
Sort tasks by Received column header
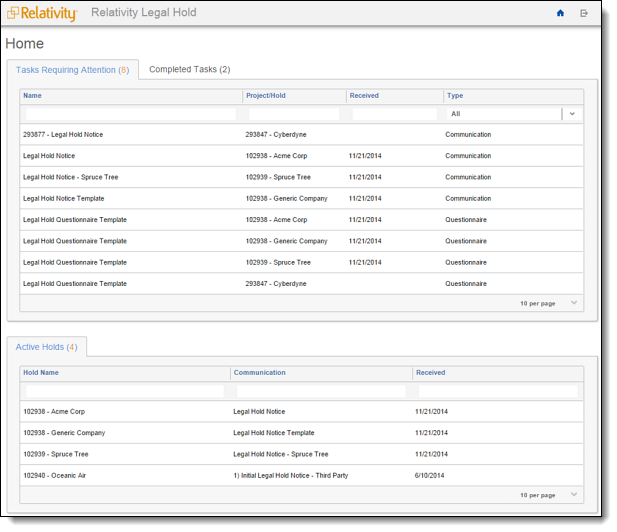(x=364, y=96)
